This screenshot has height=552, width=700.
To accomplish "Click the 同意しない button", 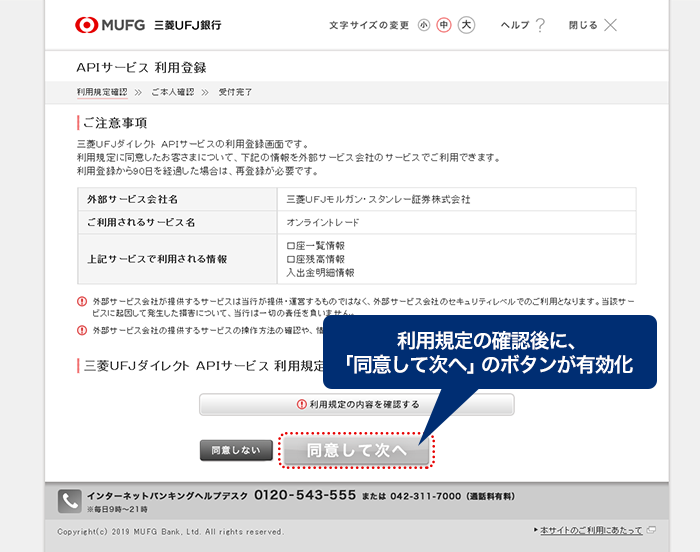I will tap(236, 450).
